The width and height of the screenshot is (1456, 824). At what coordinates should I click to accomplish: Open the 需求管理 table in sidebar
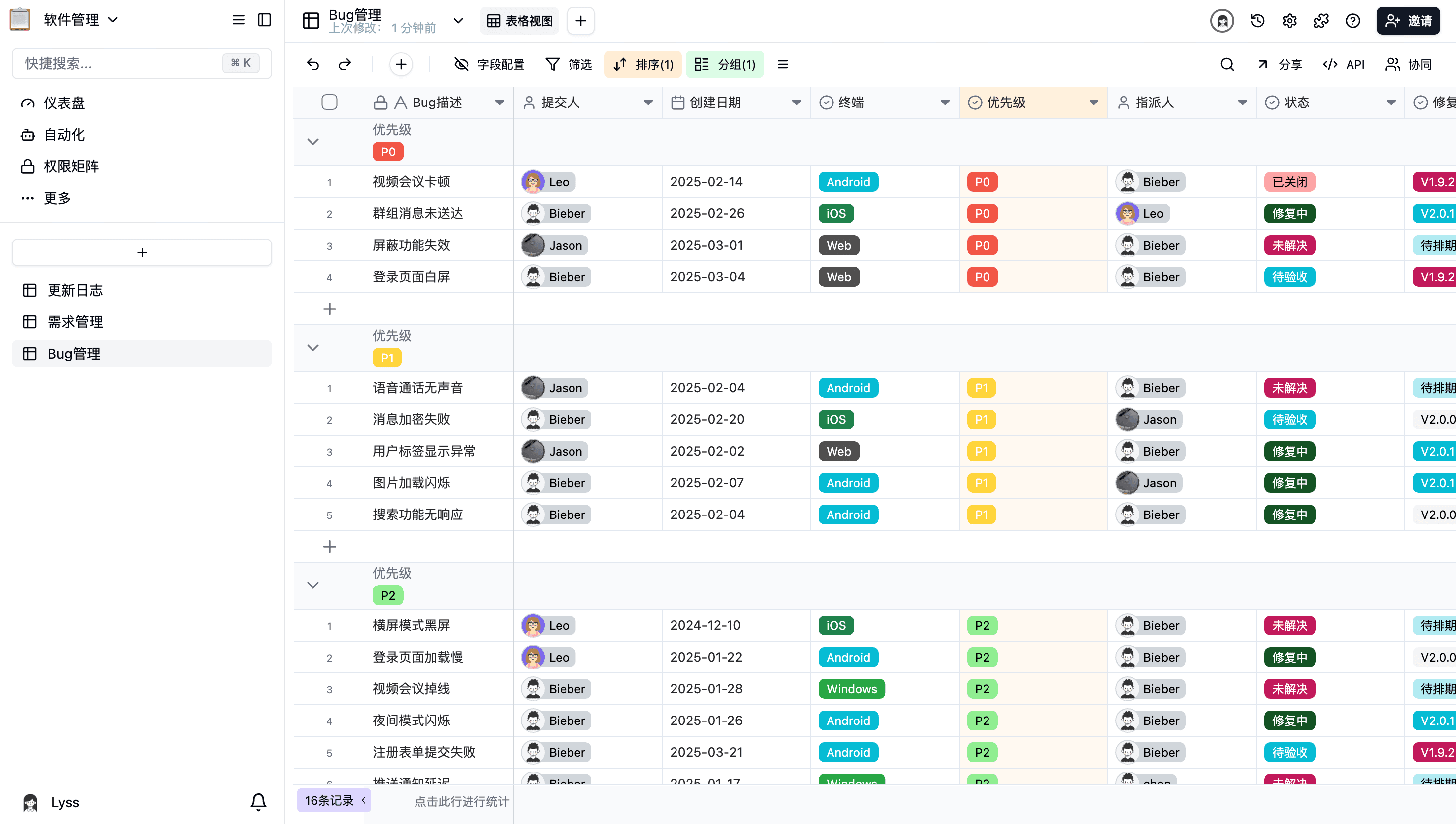tap(75, 321)
